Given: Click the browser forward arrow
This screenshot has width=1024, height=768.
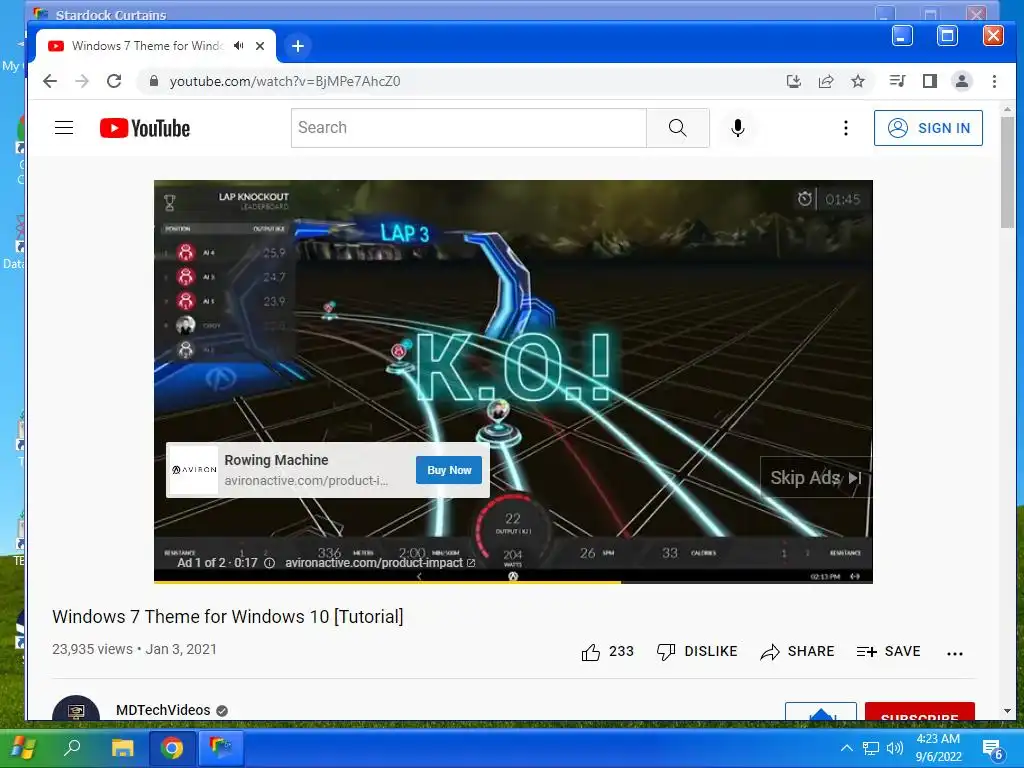Looking at the screenshot, I should [82, 81].
